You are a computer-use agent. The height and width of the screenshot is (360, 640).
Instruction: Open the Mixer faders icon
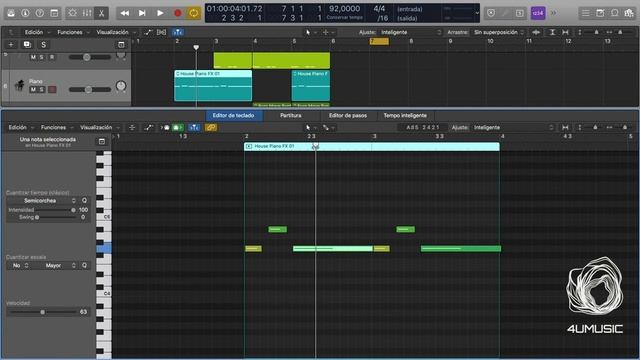[x=87, y=13]
